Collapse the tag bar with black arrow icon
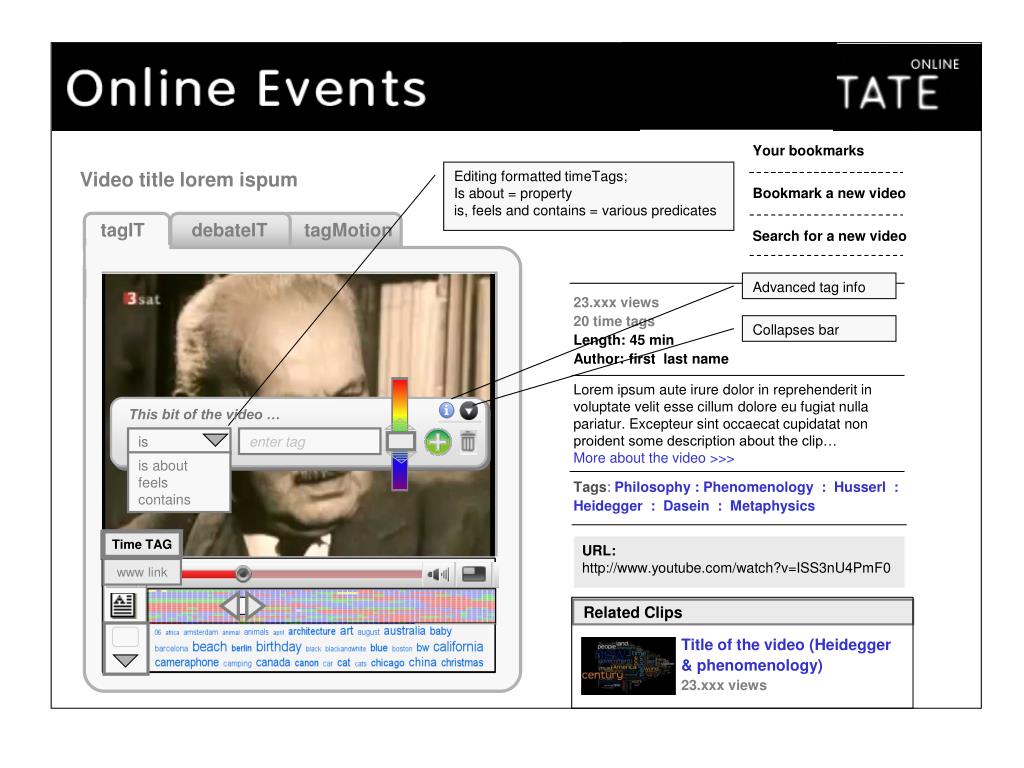Screen dimensions: 1024x768 pos(469,410)
